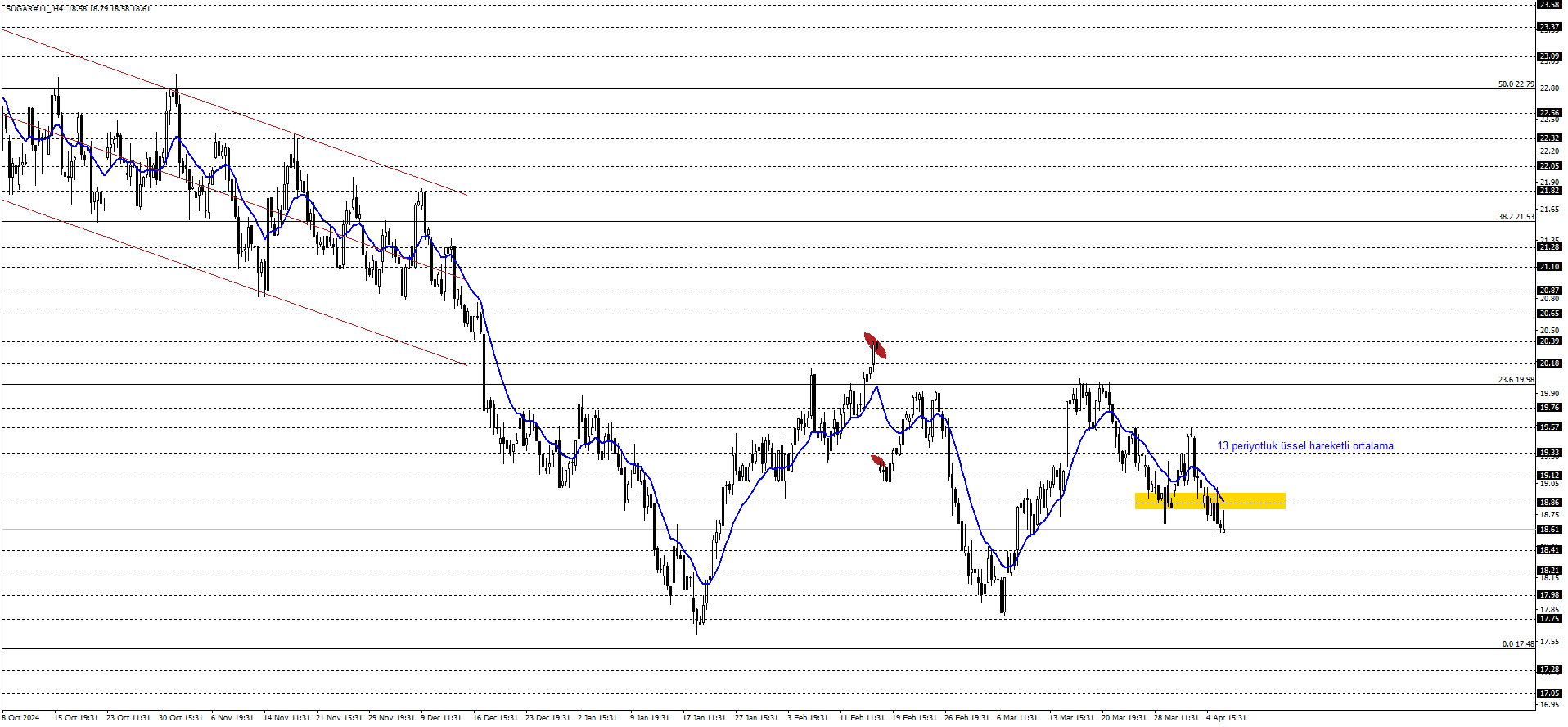This screenshot has height=727, width=1568.
Task: Click the 21.28 price level tag
Action: (1549, 246)
